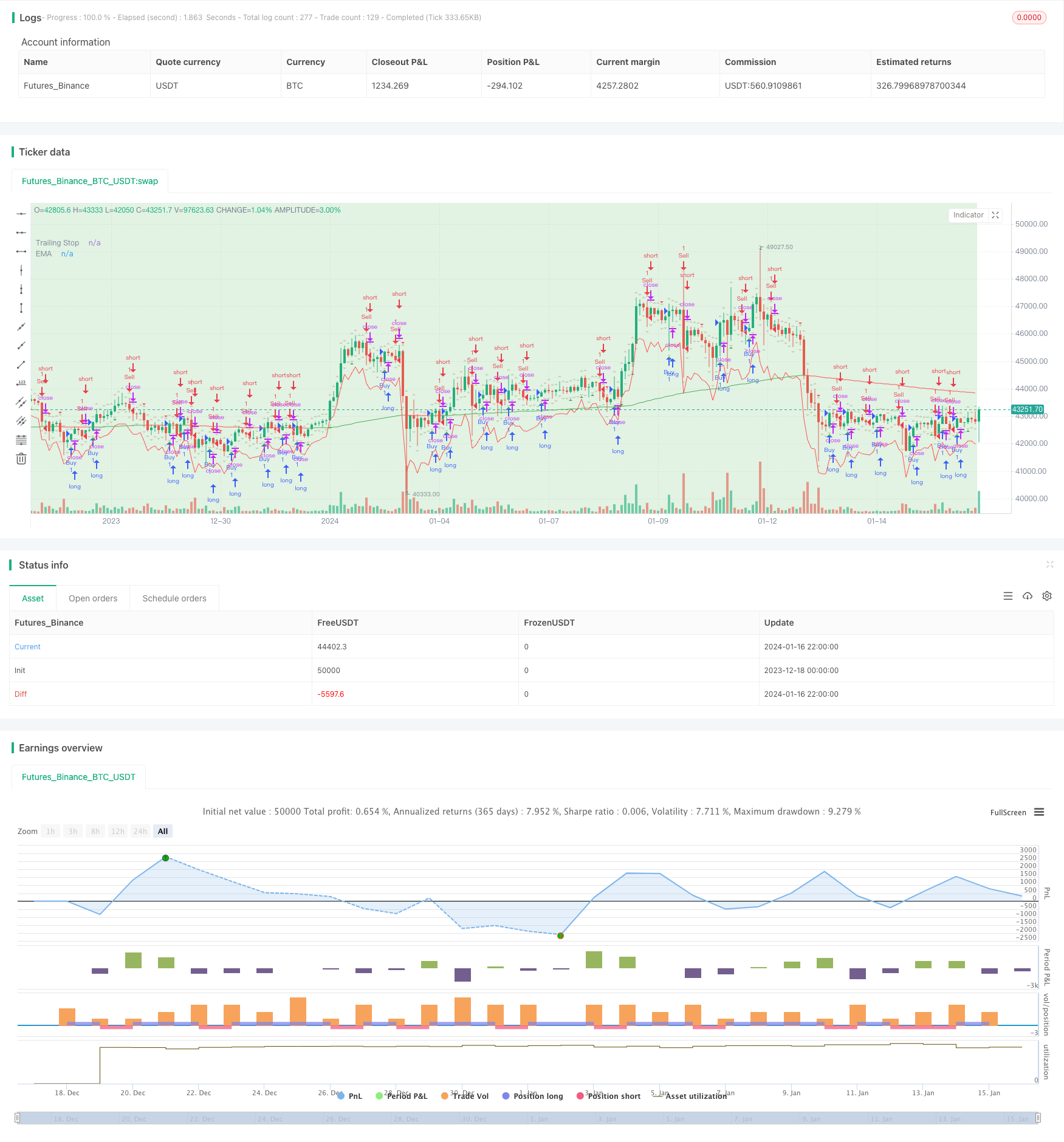1064x1142 pixels.
Task: Toggle PnL series in chart legend
Action: [x=349, y=1096]
